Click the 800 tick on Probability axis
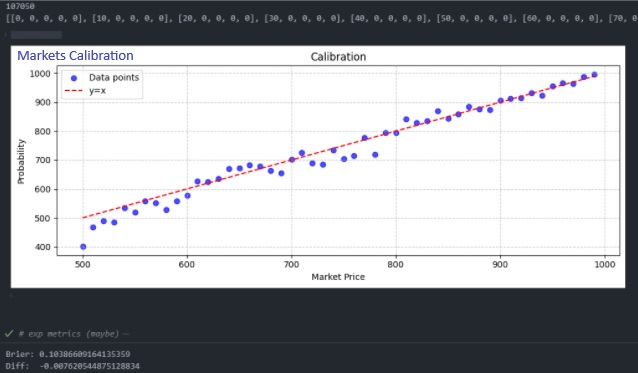The image size is (638, 373). click(43, 131)
